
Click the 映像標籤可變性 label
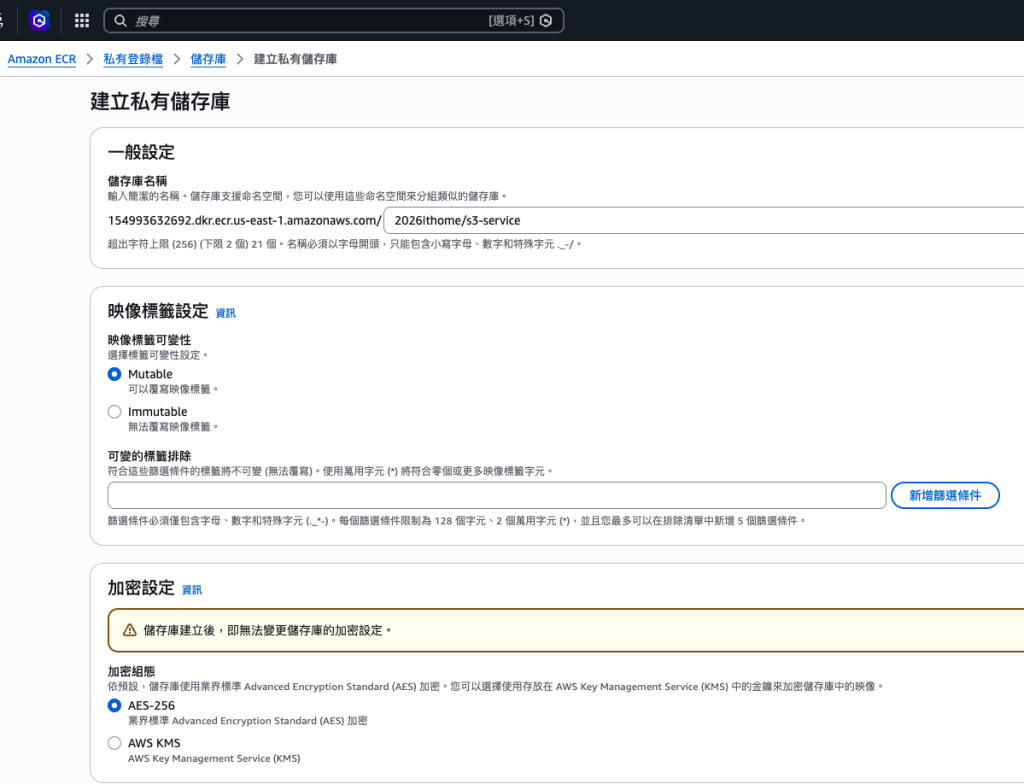[x=150, y=340]
